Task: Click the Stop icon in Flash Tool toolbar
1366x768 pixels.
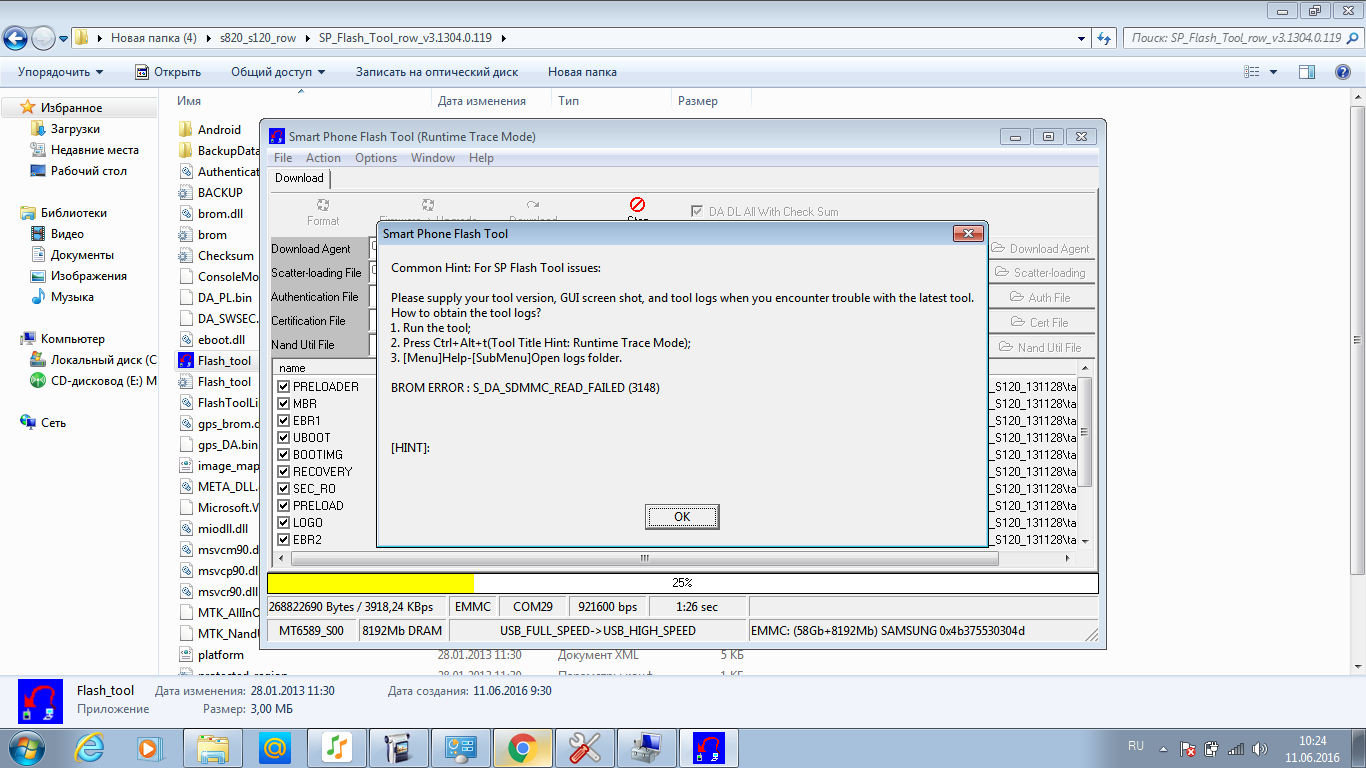Action: [637, 206]
